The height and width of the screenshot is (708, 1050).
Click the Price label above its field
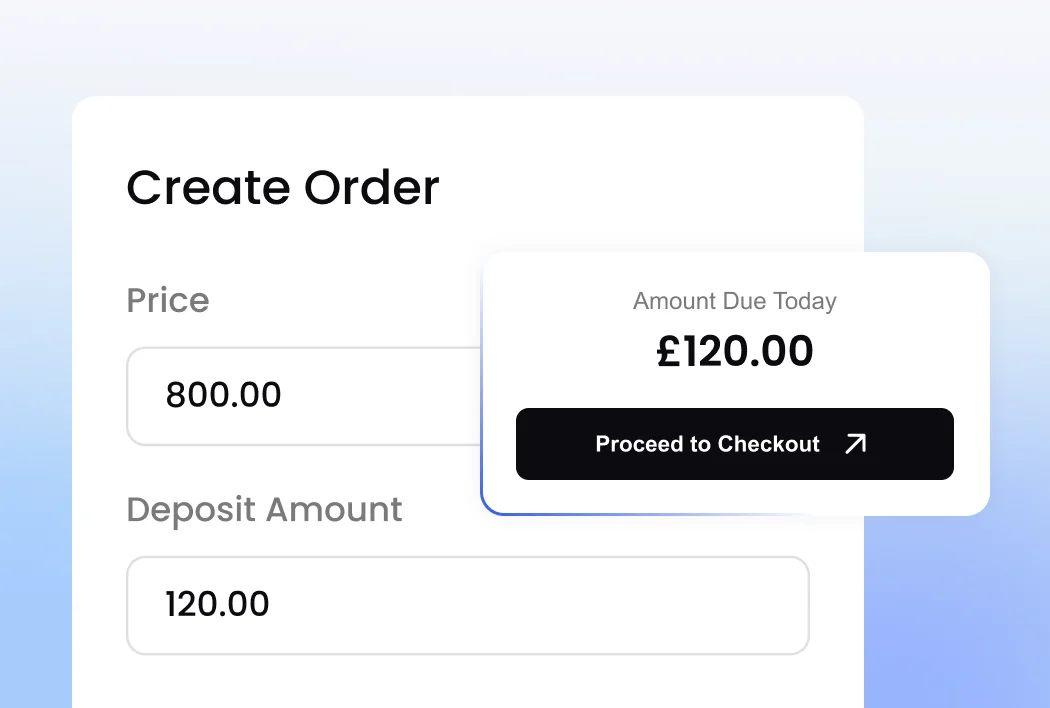[167, 300]
